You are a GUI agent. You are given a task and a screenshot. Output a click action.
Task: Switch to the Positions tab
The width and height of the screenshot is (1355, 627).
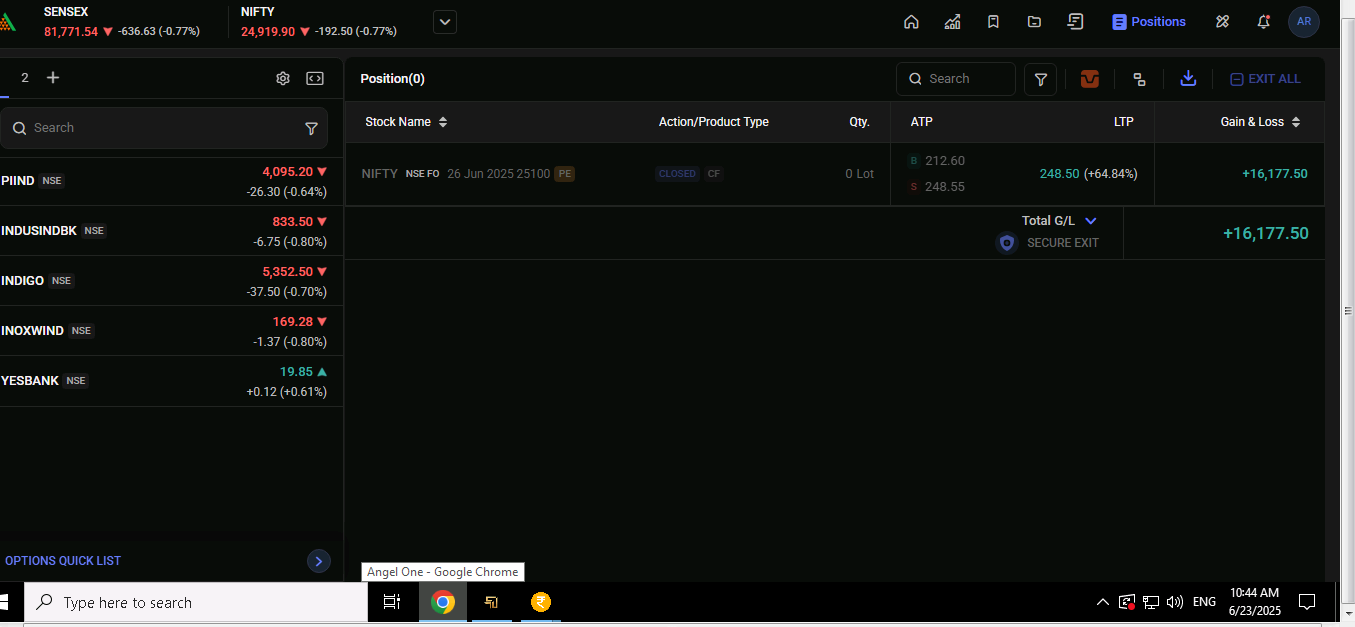click(1149, 22)
